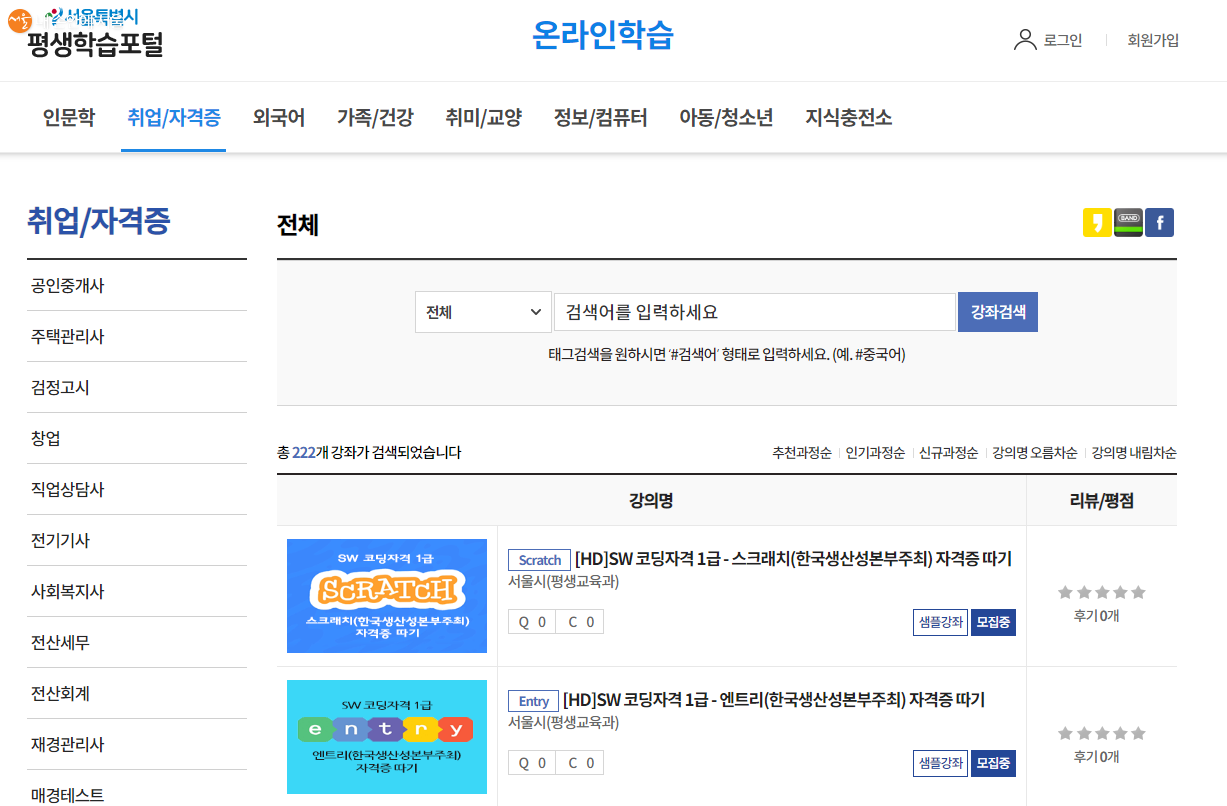Click the Scratch tag badge
This screenshot has height=806, width=1227.
539,560
